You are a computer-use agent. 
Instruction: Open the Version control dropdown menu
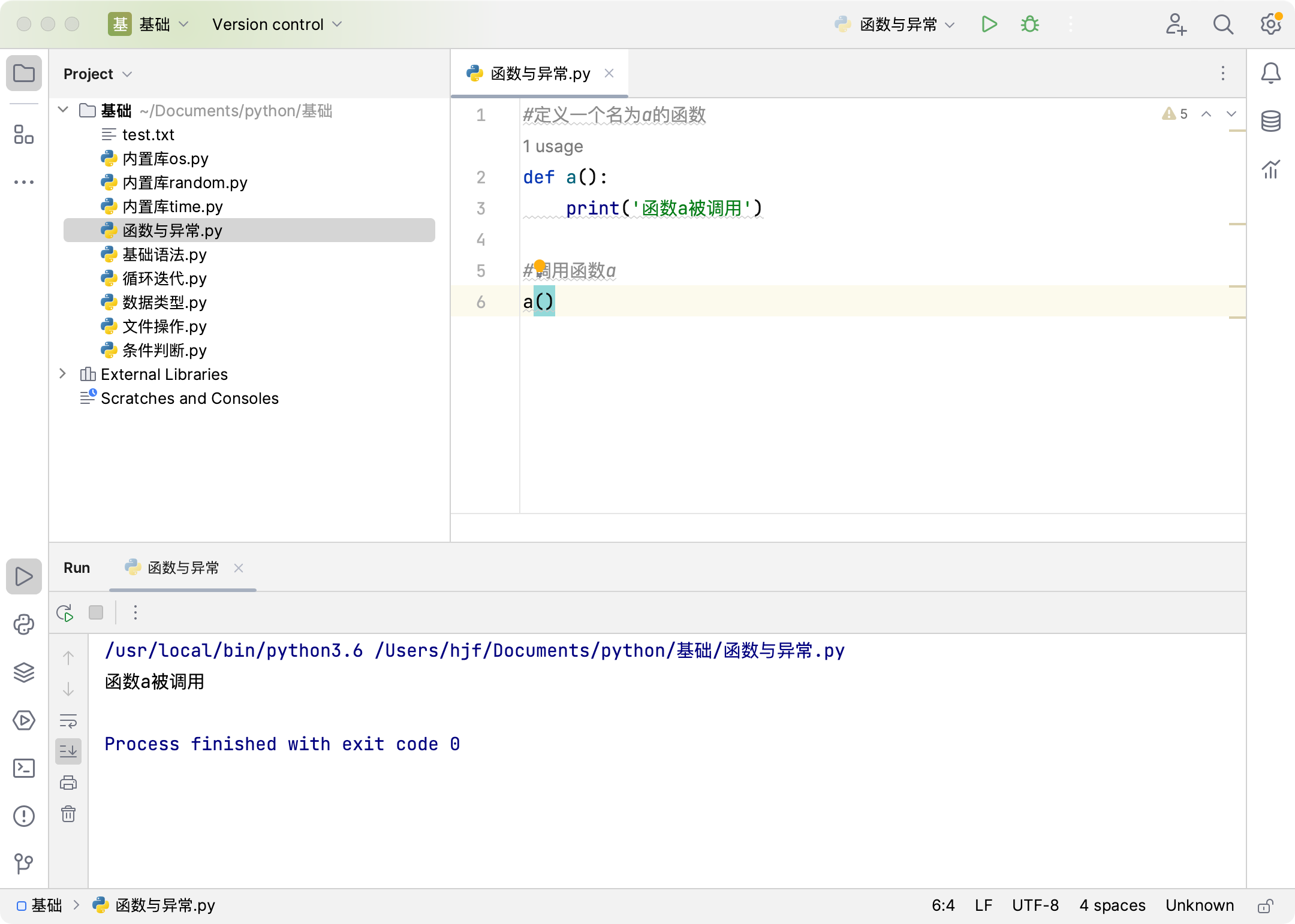coord(277,25)
